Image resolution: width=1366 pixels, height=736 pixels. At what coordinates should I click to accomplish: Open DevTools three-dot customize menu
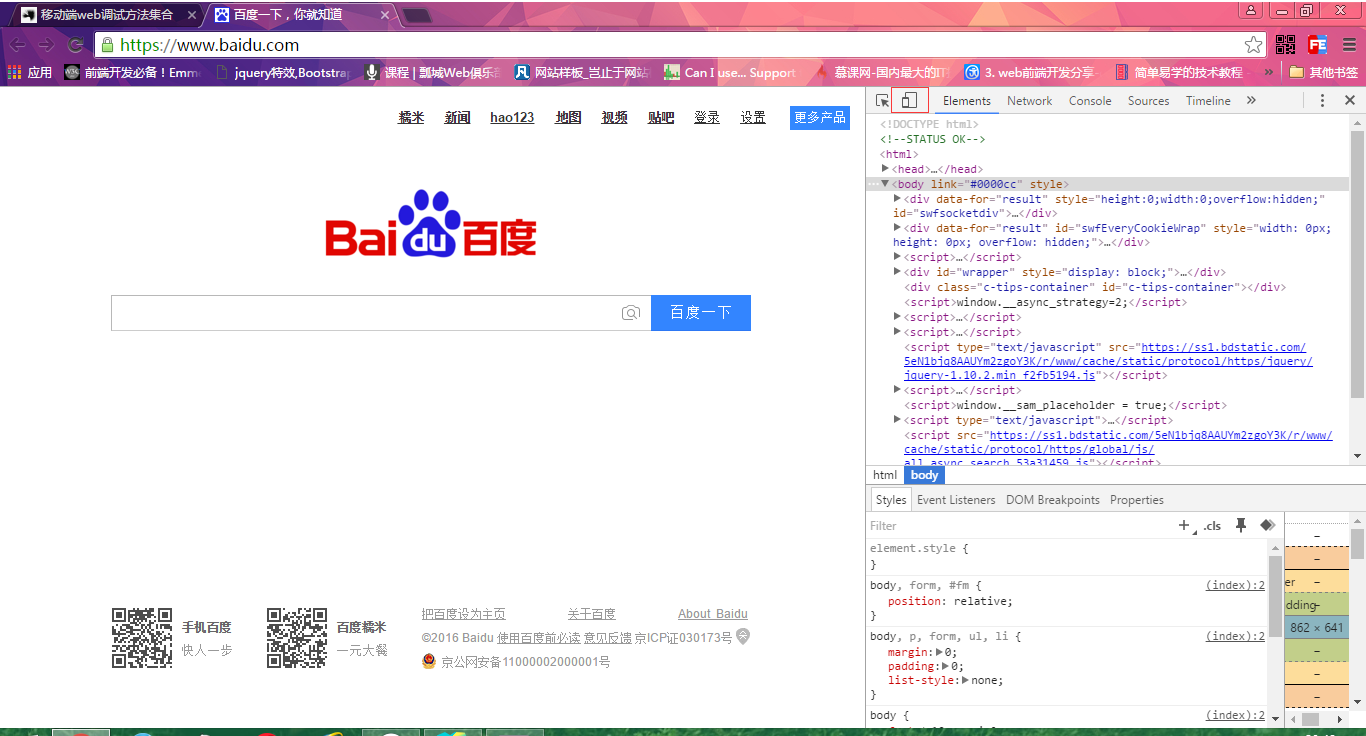(1322, 101)
